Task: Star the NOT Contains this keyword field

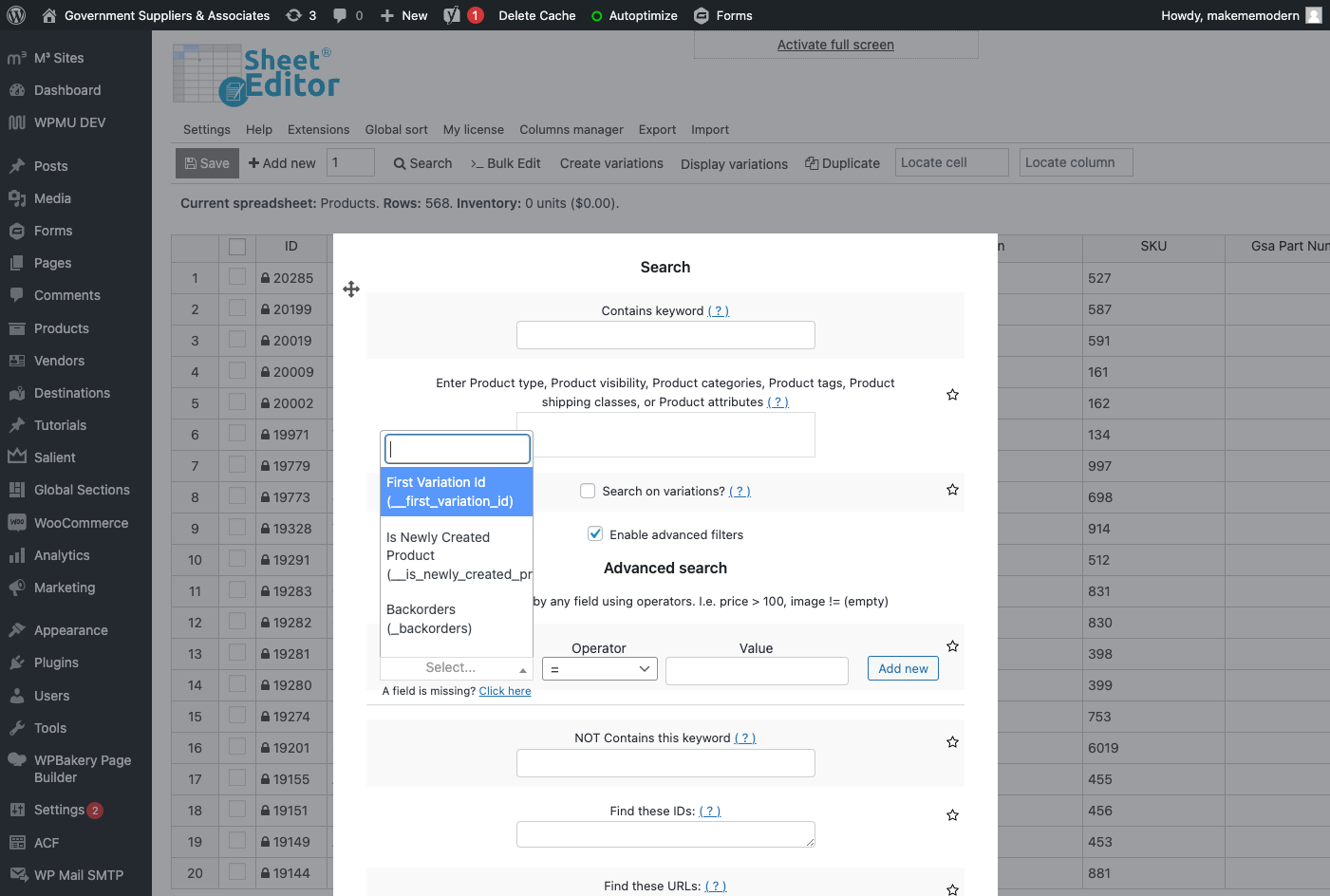Action: point(952,742)
